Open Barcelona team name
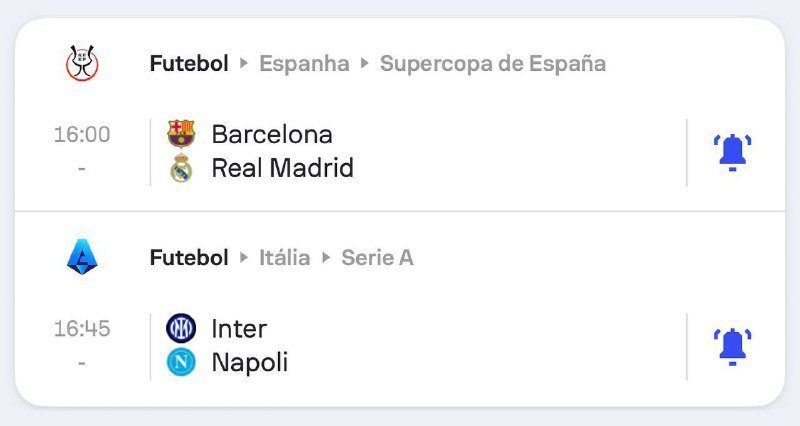The image size is (800, 426). (272, 134)
